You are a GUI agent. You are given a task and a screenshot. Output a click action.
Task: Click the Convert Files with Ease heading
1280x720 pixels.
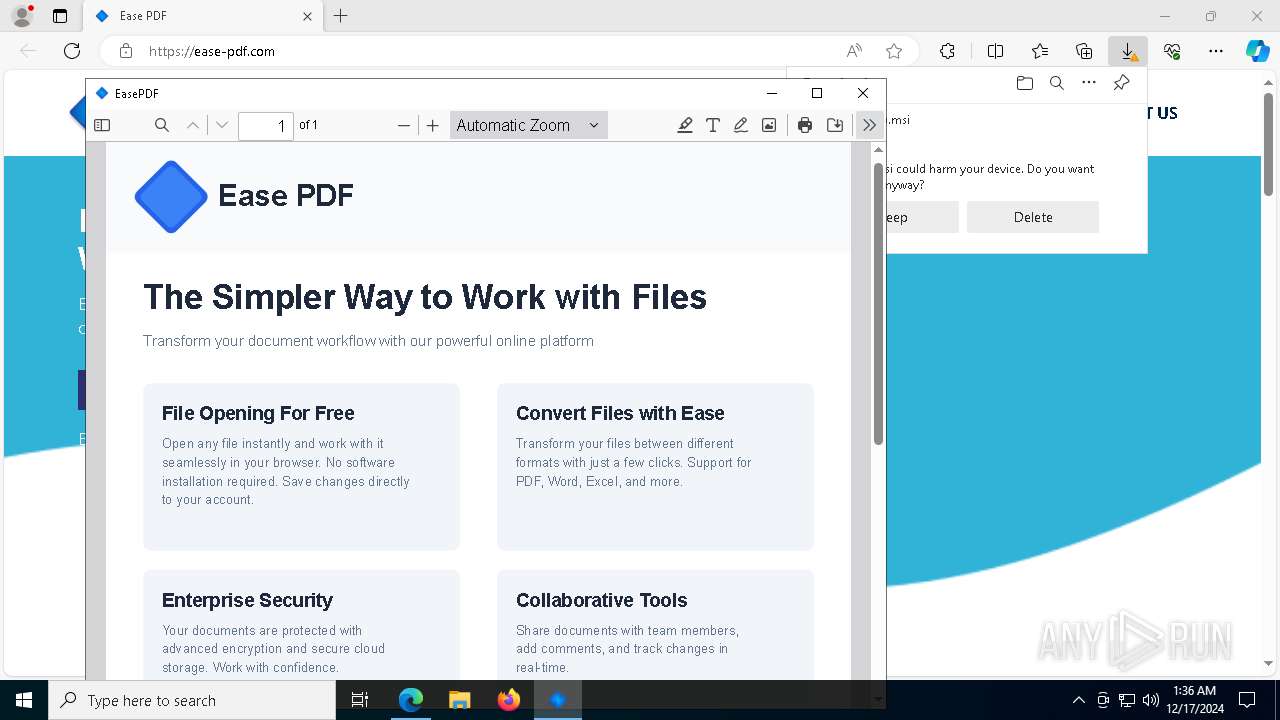tap(620, 413)
